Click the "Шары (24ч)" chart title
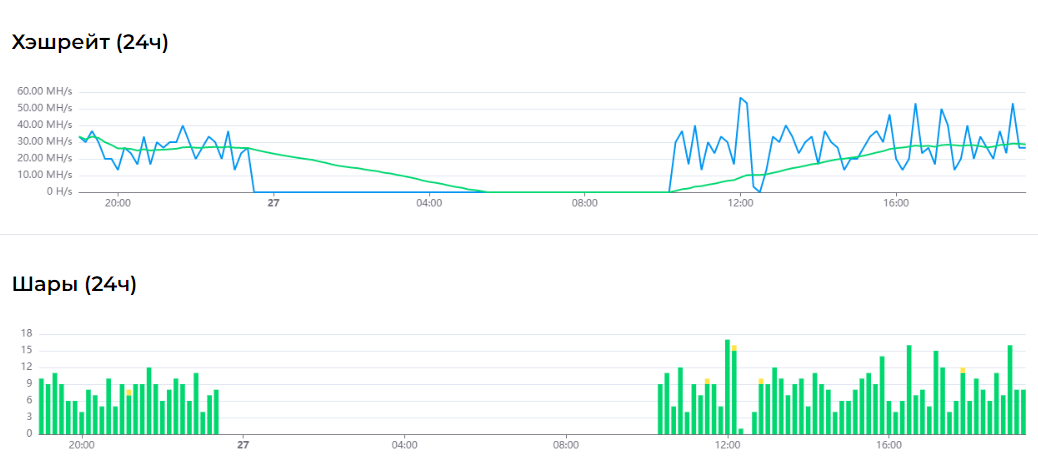Viewport: 1038px width, 464px height. tap(74, 285)
